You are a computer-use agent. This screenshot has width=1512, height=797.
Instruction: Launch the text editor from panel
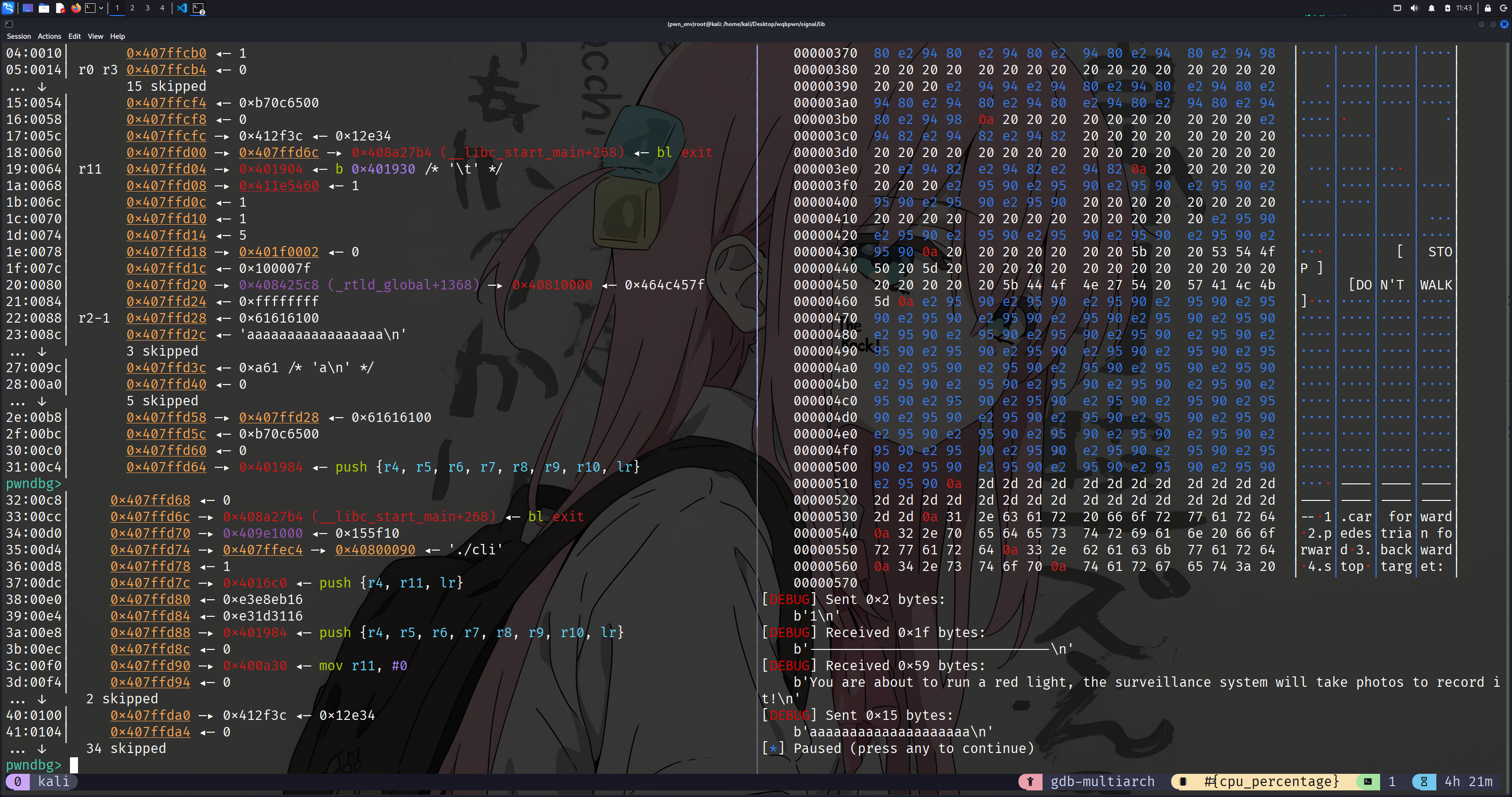coord(60,8)
